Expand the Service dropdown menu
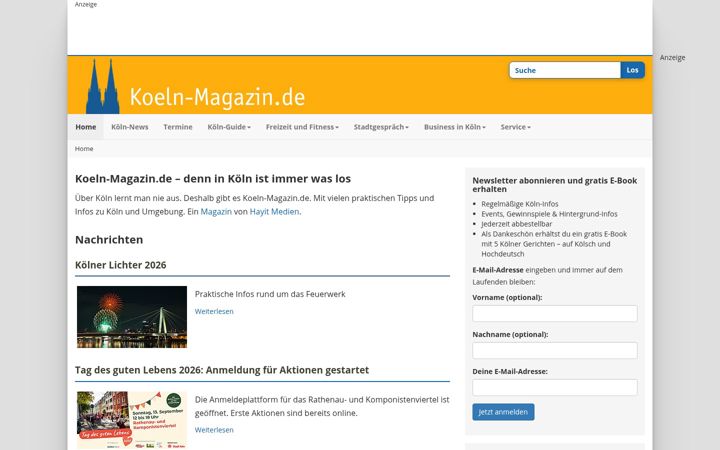 (515, 127)
